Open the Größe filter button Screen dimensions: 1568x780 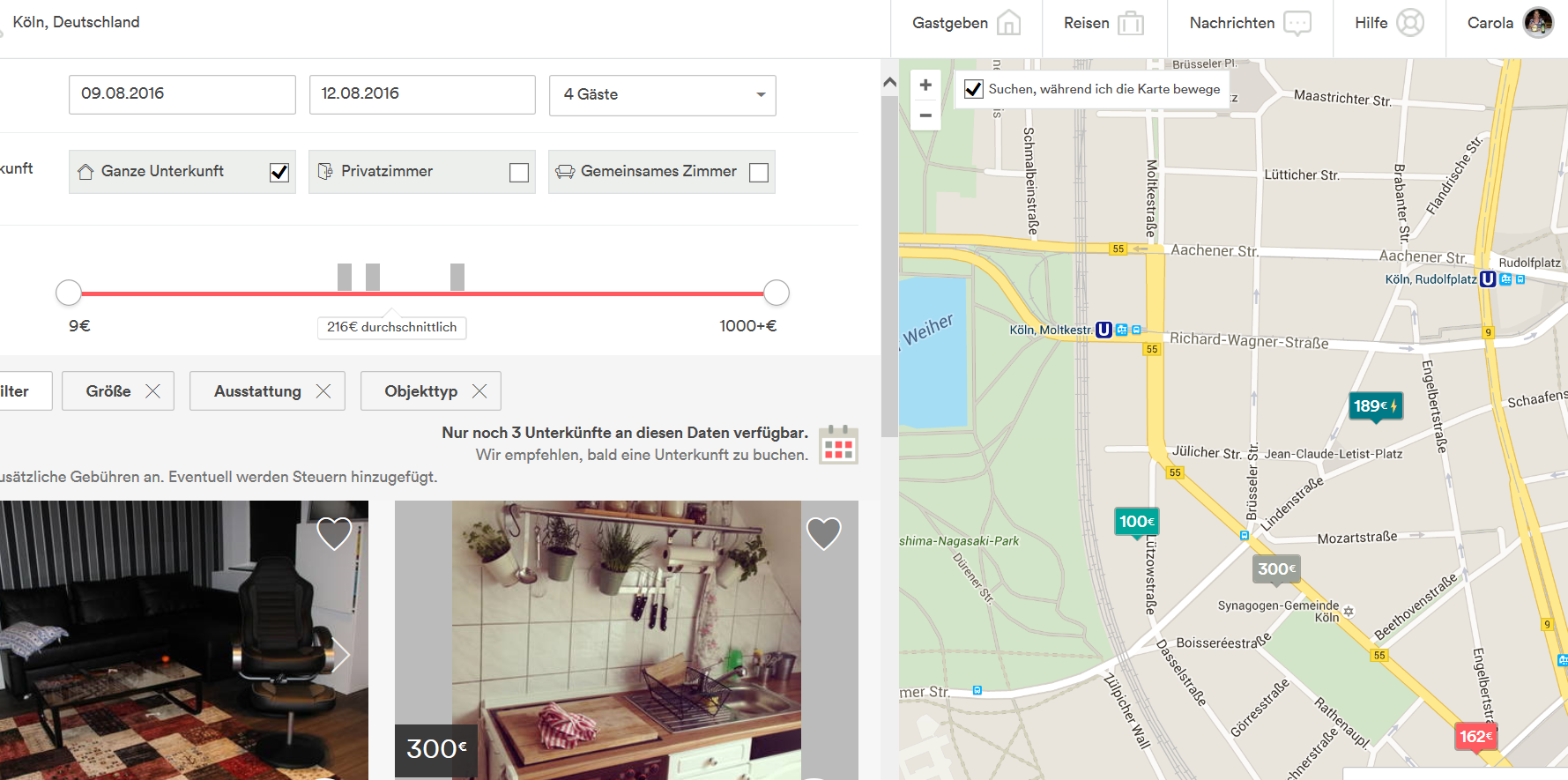click(118, 391)
